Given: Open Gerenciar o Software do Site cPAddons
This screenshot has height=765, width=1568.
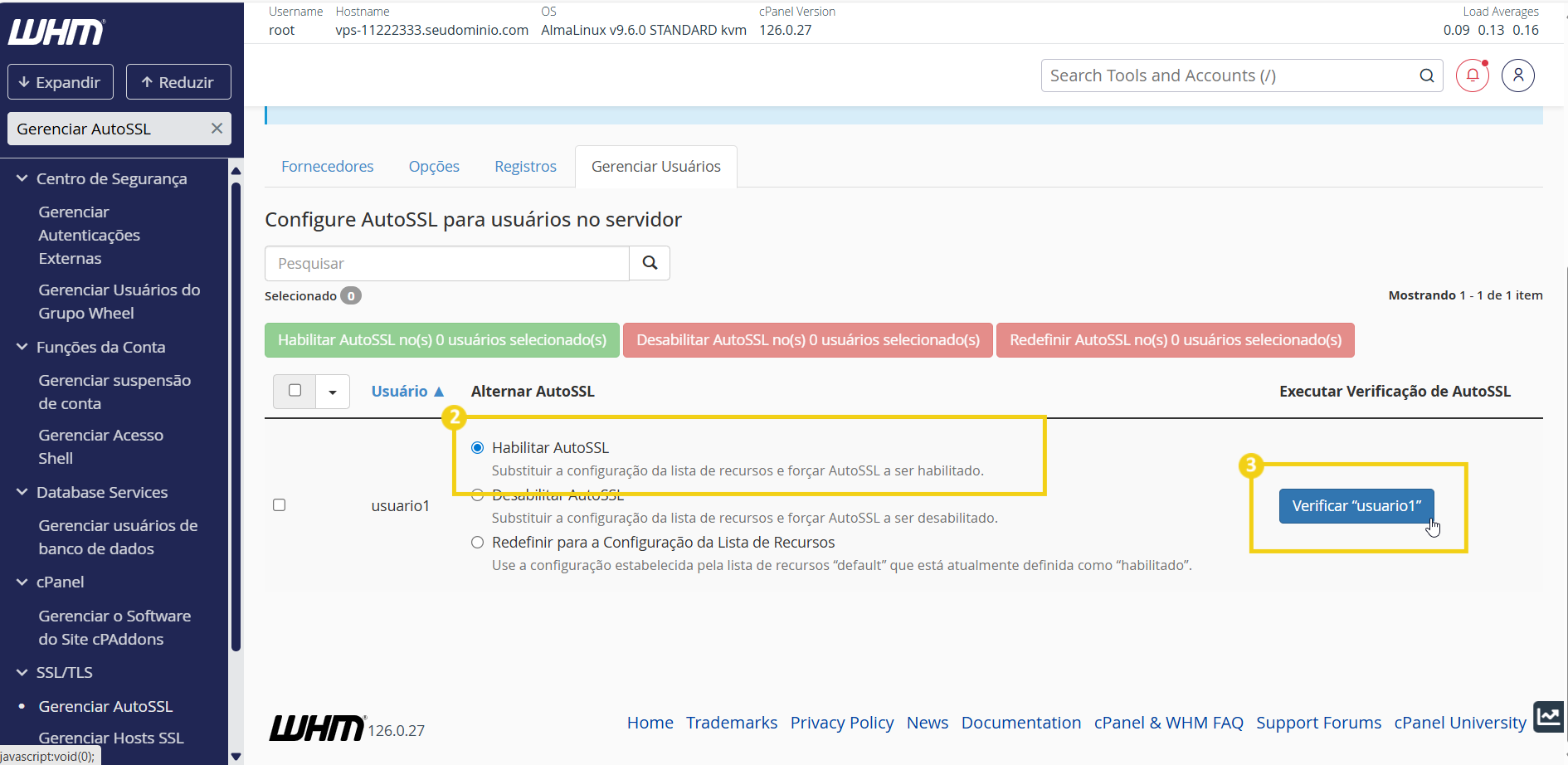Looking at the screenshot, I should tap(114, 627).
